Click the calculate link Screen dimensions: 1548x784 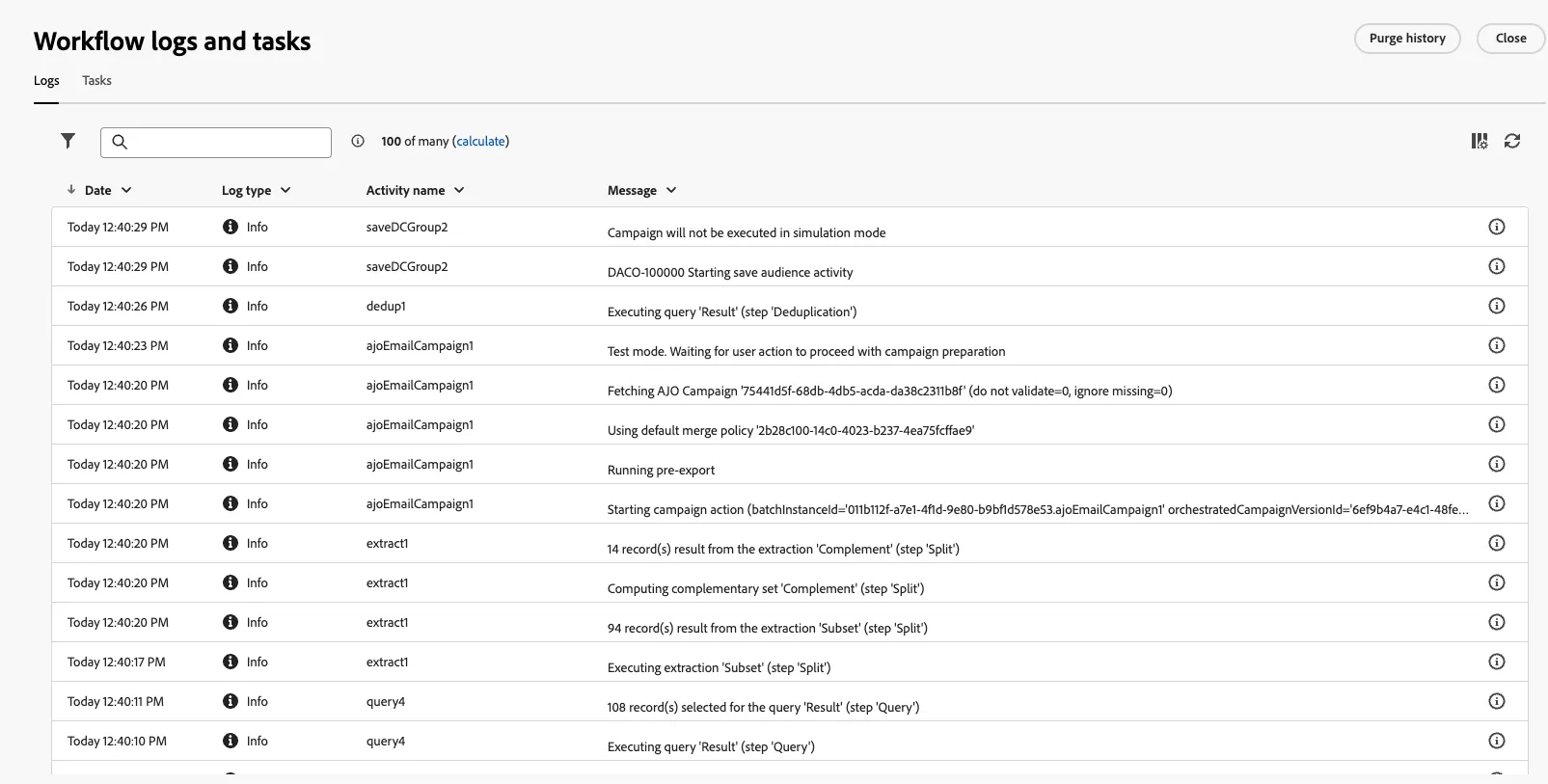coord(481,141)
